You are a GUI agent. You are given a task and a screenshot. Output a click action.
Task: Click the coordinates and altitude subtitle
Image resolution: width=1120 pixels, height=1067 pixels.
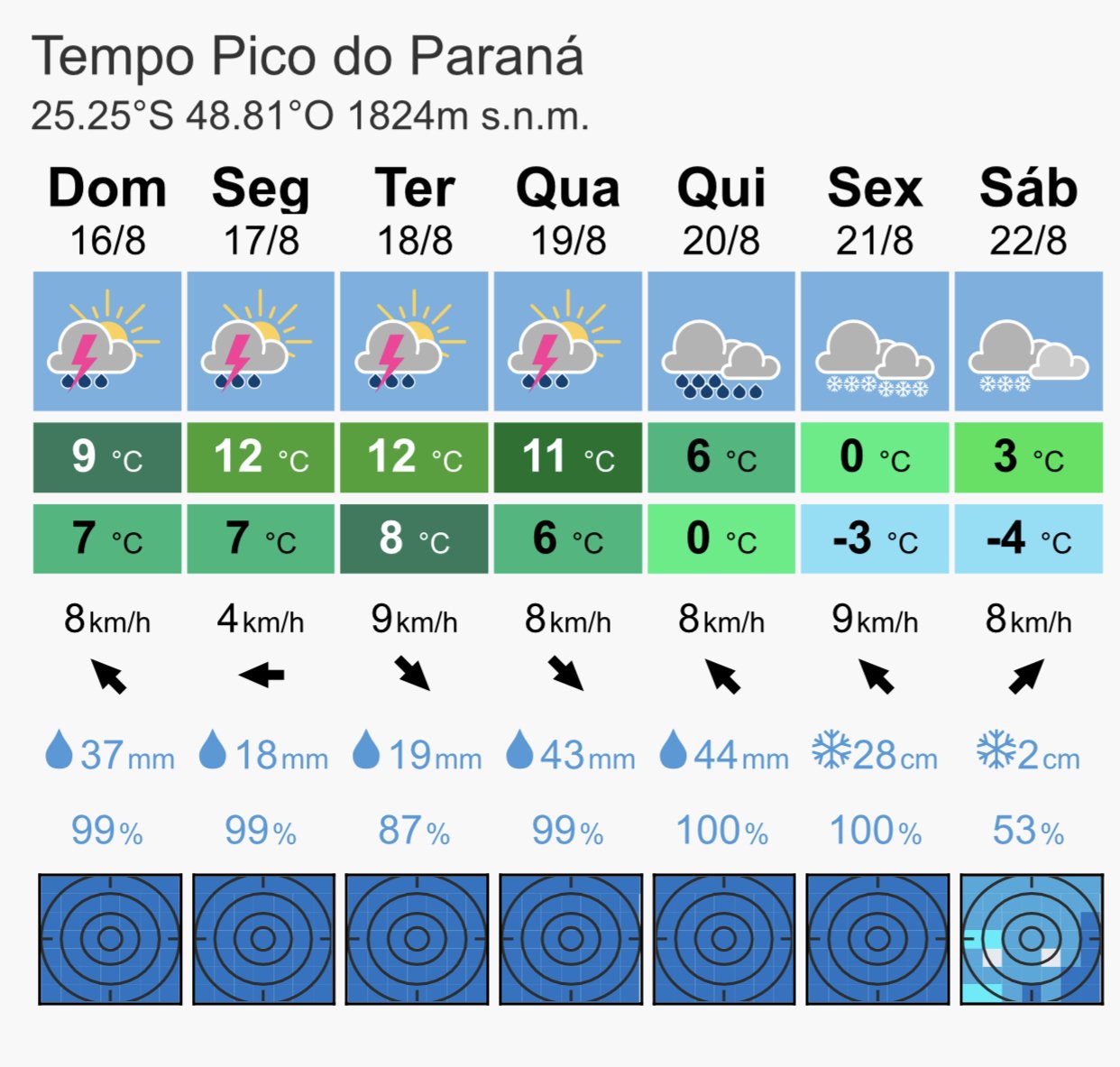(310, 115)
